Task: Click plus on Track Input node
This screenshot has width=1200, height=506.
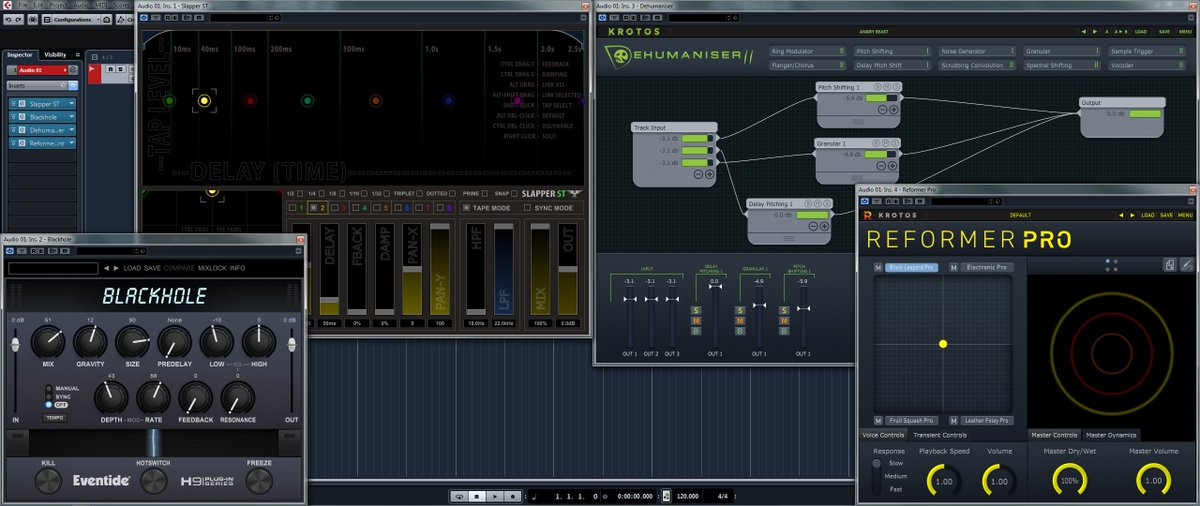Action: point(710,174)
